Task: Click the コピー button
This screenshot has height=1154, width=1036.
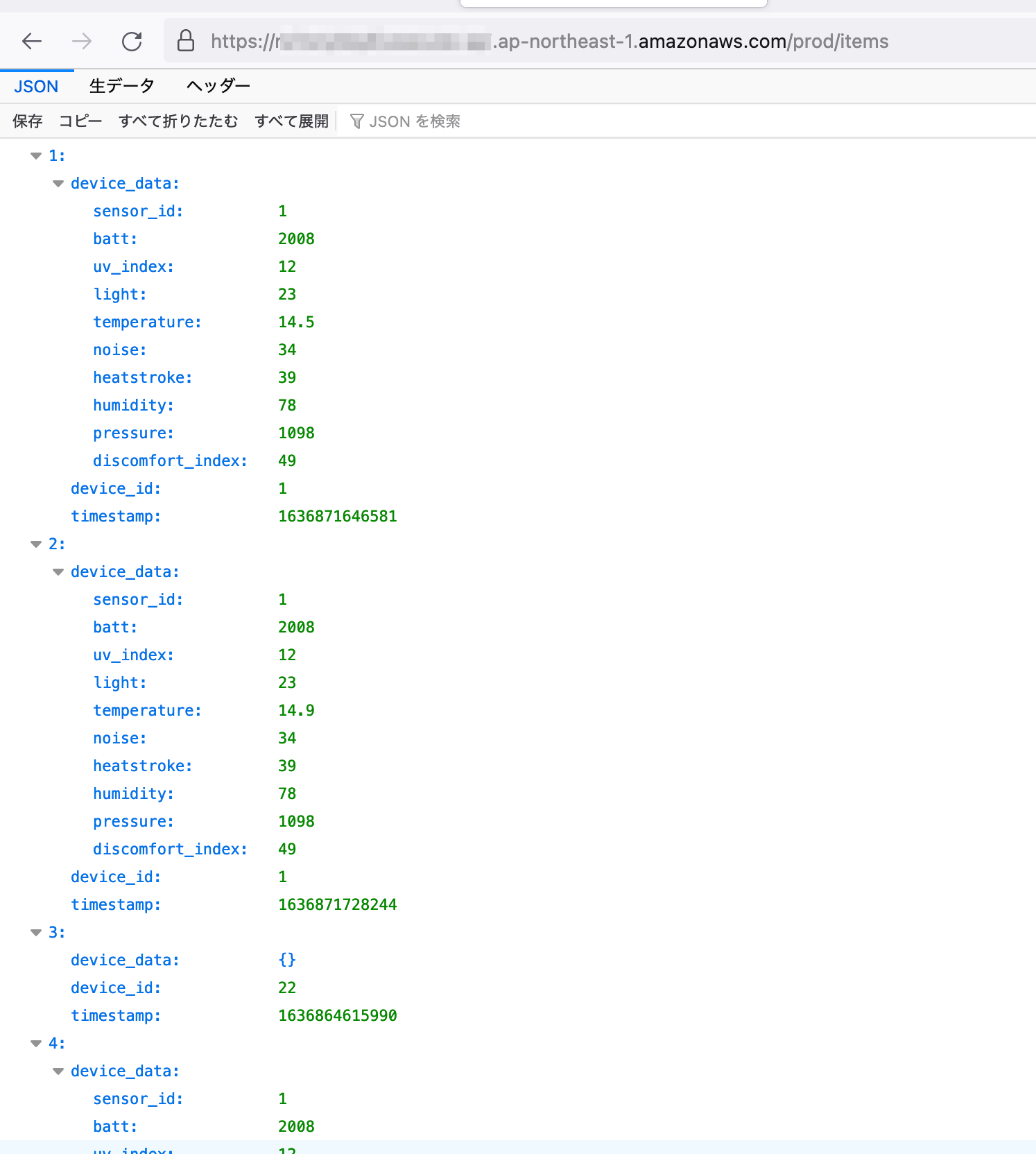Action: point(80,121)
